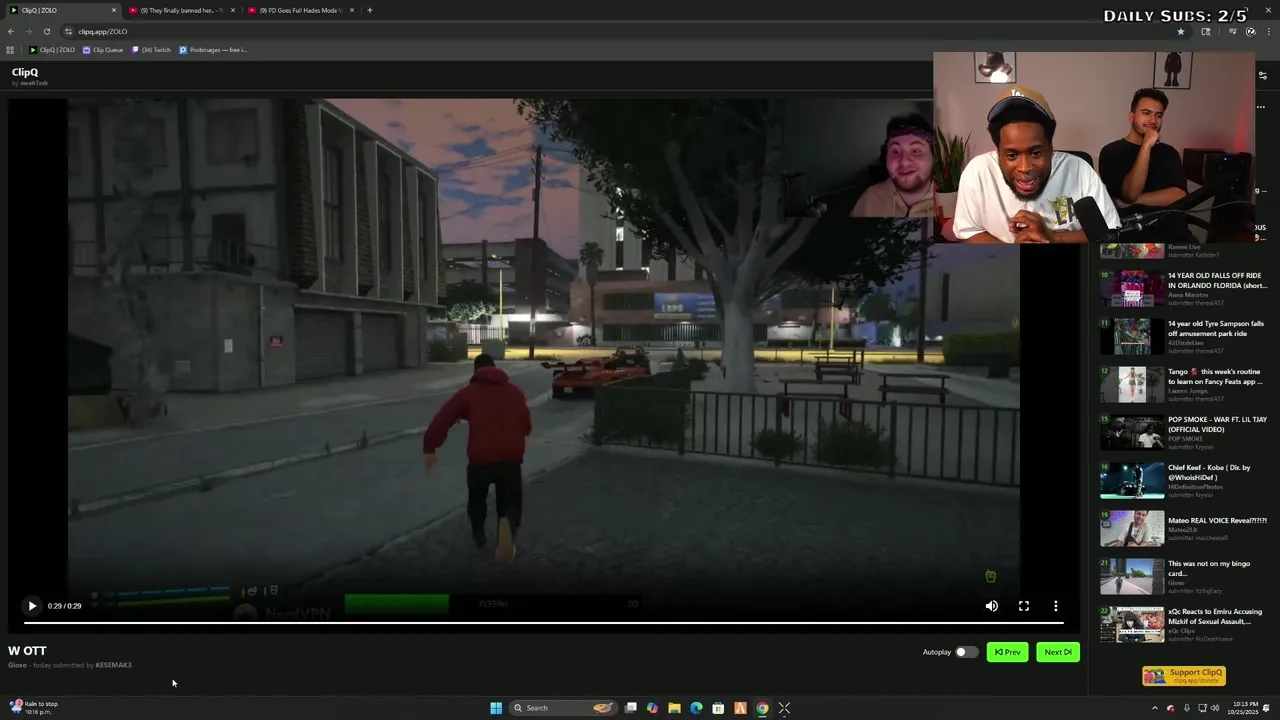Close the 'They finally banned her' tab

[x=233, y=10]
